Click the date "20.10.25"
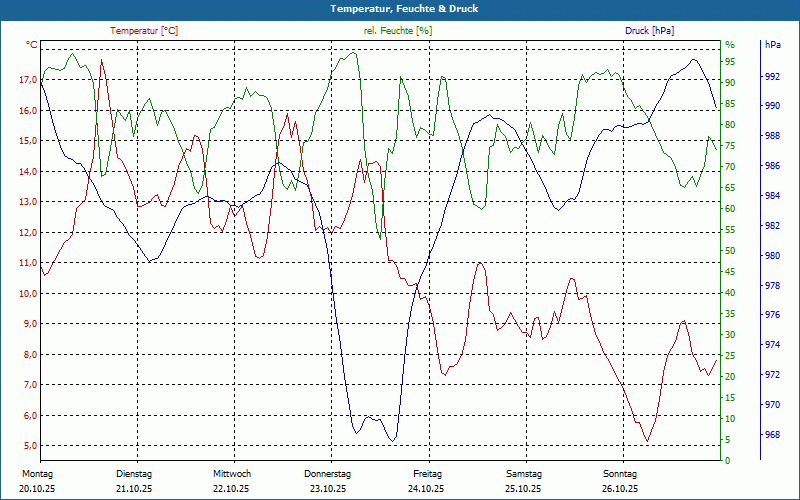 coord(37,489)
